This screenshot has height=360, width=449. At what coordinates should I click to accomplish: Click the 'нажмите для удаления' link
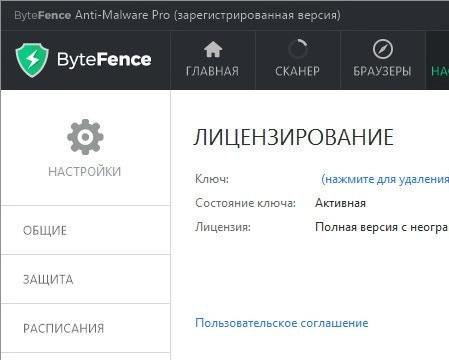tap(385, 179)
